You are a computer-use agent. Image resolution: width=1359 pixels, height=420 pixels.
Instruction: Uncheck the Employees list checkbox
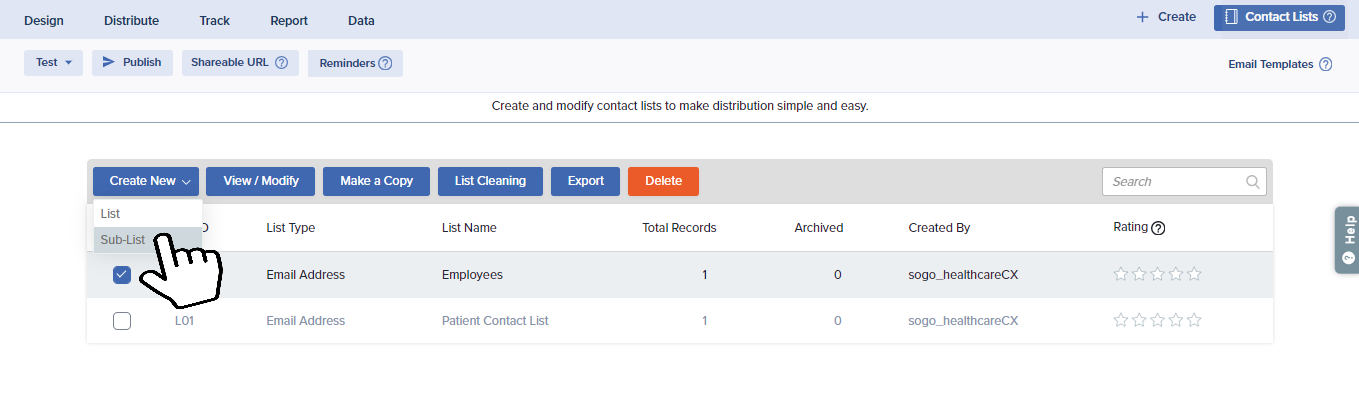click(x=122, y=275)
